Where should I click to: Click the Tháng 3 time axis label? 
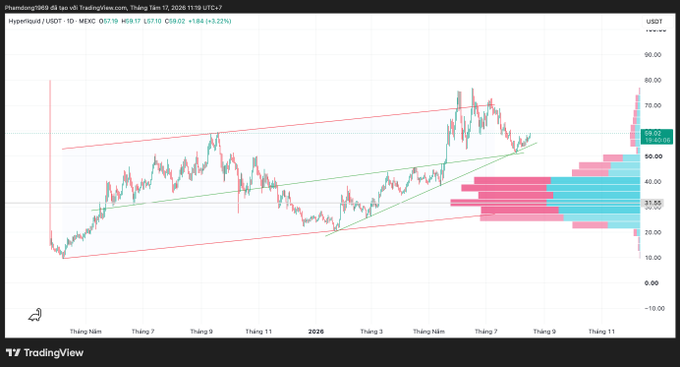pos(371,331)
